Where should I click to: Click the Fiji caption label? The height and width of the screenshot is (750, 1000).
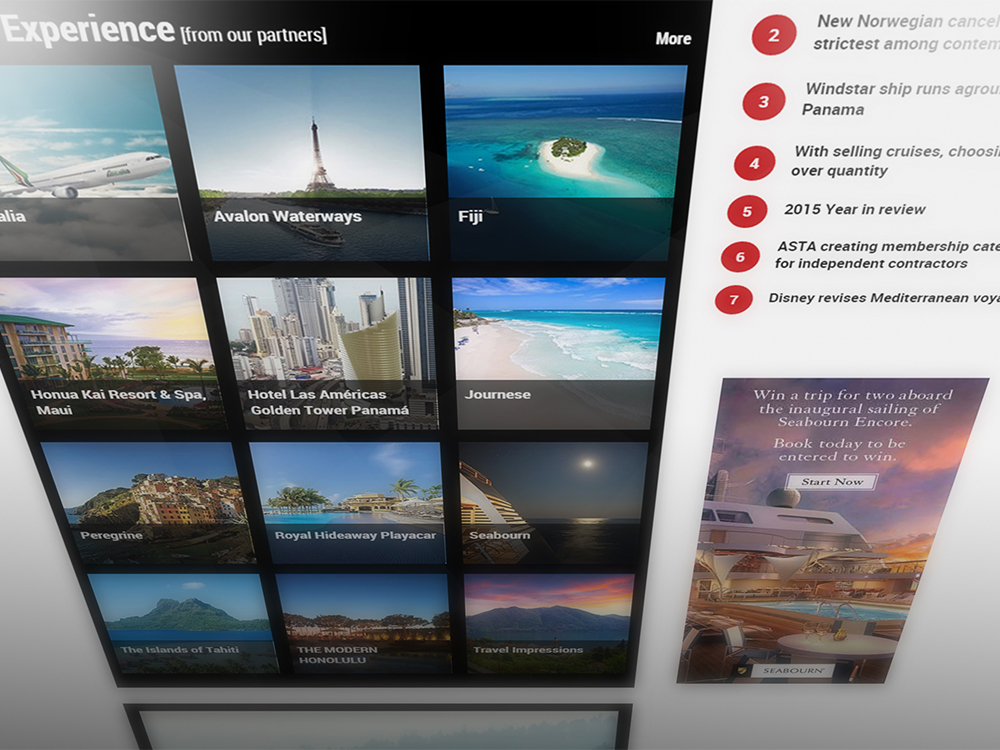(x=470, y=217)
